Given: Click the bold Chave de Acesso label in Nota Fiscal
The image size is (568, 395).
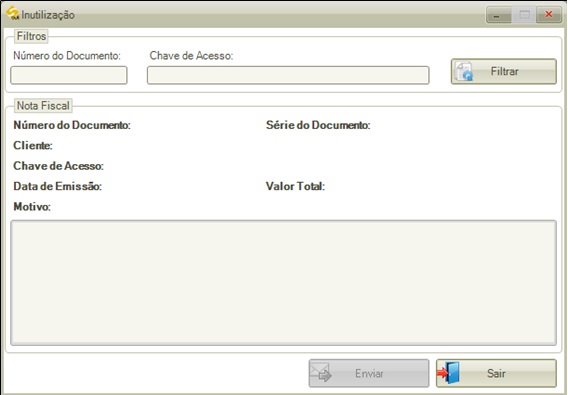Looking at the screenshot, I should click(58, 166).
